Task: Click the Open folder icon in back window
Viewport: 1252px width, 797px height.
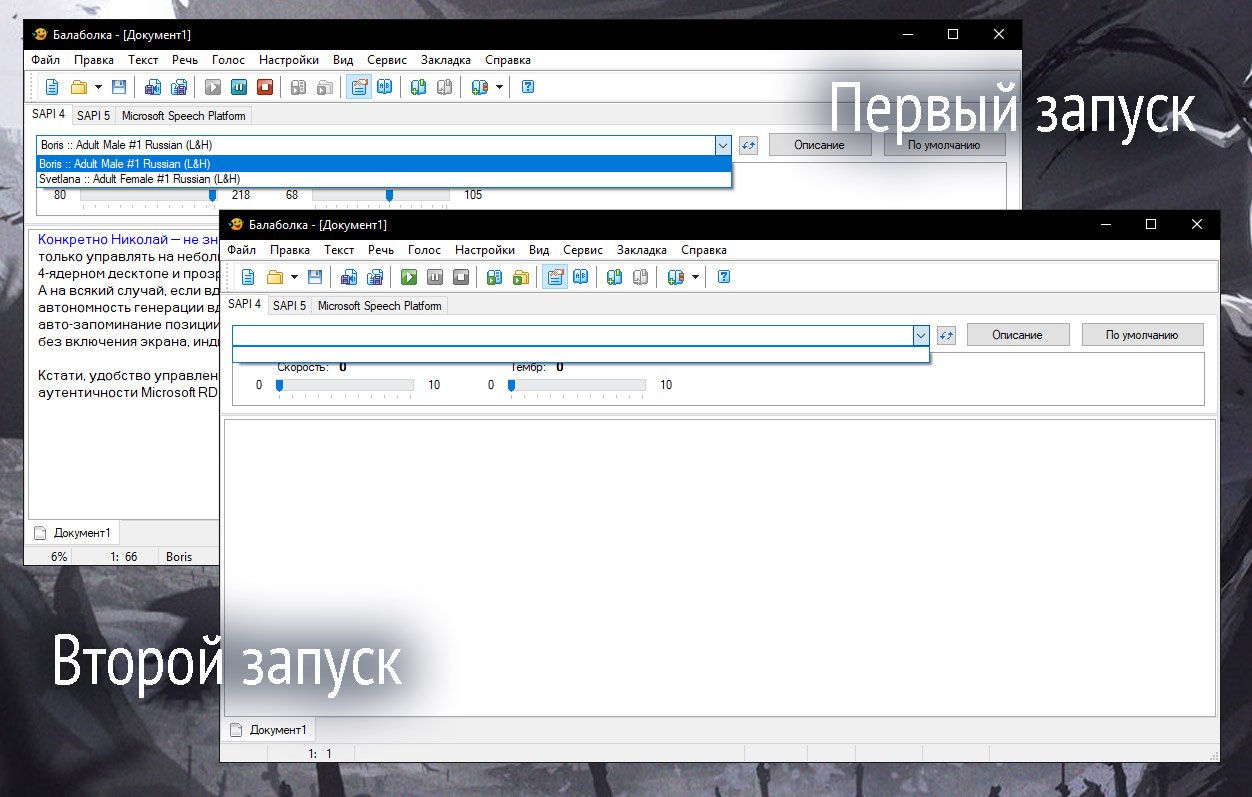Action: coord(77,87)
